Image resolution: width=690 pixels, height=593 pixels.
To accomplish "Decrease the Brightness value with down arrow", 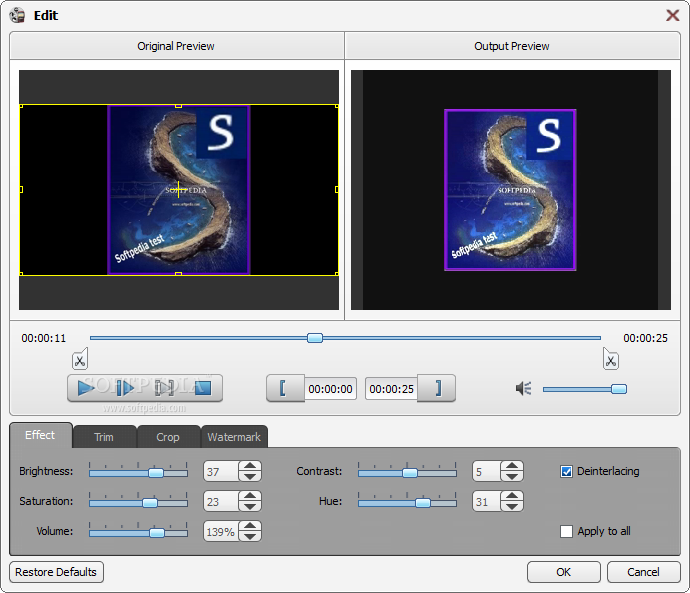I will click(250, 476).
